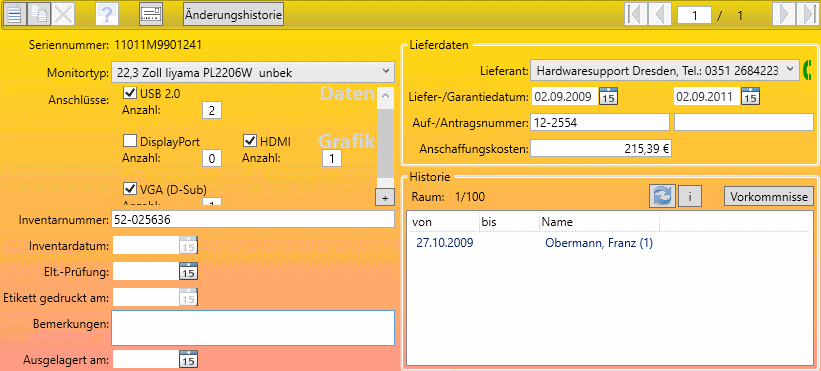Viewport: 821px width, 371px height.
Task: Click the label card icon in toolbar
Action: click(151, 15)
